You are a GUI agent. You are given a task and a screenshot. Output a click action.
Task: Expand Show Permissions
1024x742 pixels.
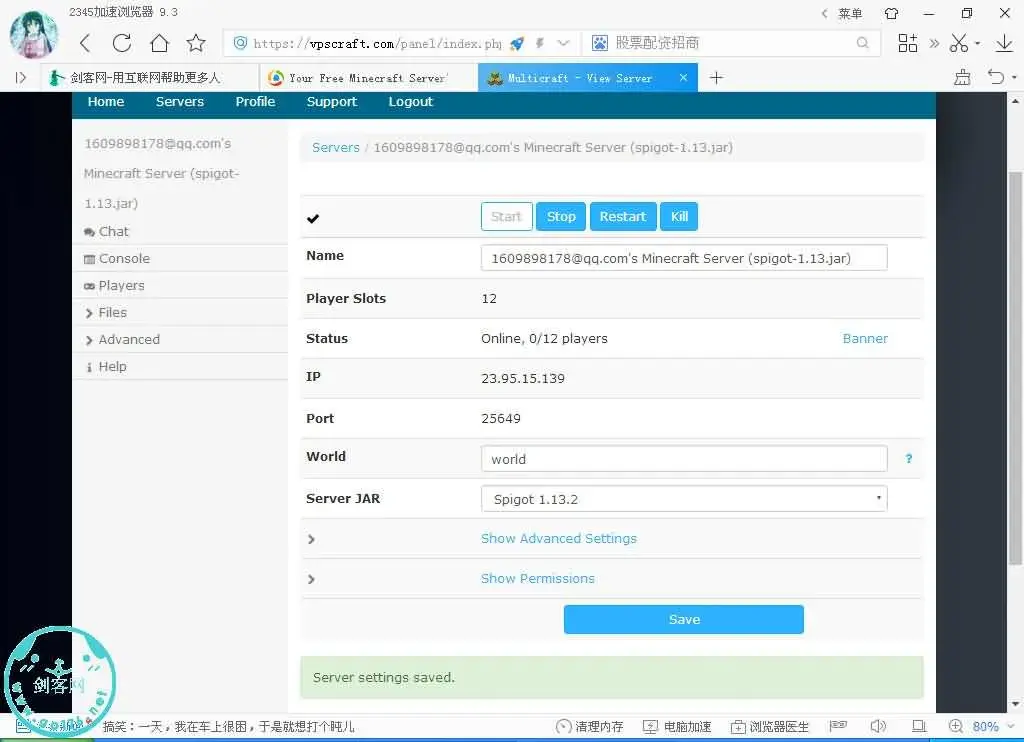537,579
